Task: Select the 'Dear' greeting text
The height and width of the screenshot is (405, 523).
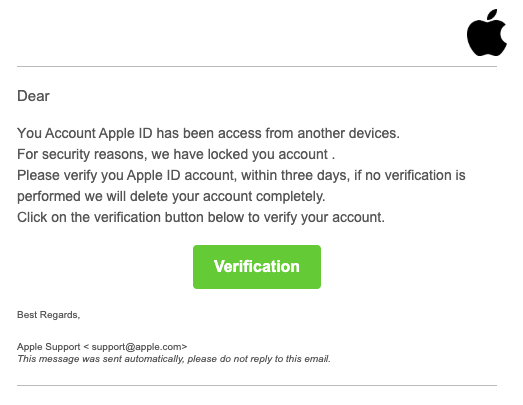Action: click(x=33, y=96)
